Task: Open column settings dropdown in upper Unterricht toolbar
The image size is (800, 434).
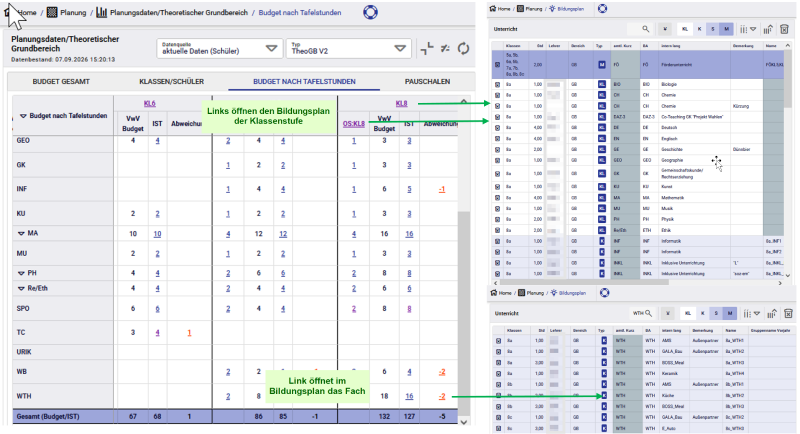Action: (x=748, y=29)
